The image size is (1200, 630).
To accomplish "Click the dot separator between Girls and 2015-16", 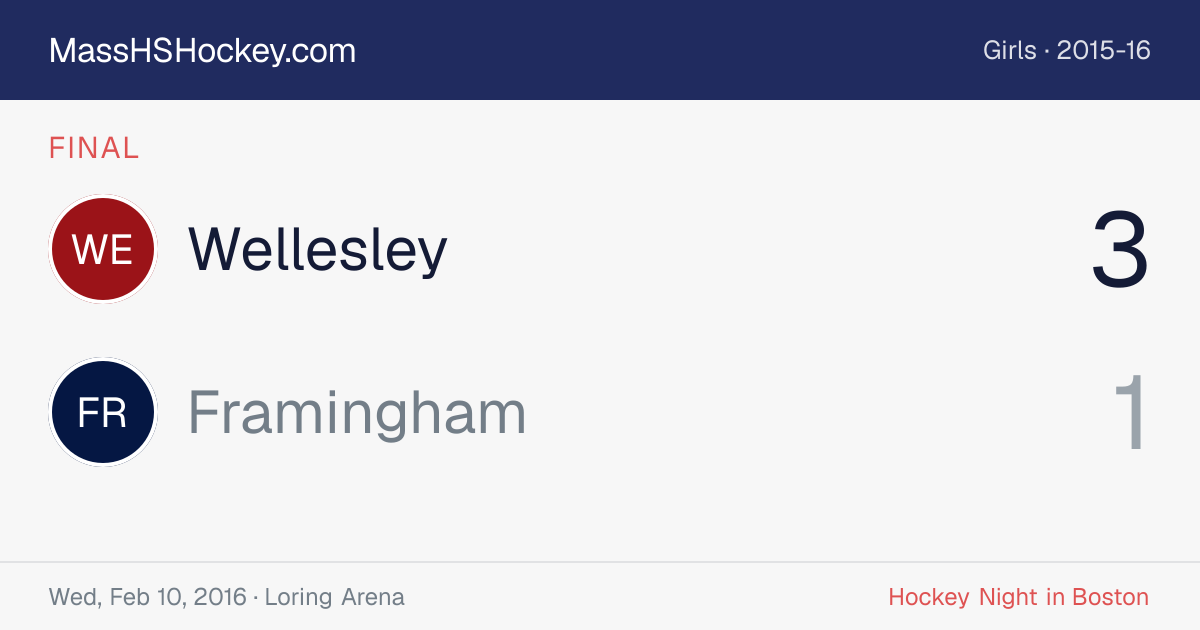I will [x=1047, y=52].
